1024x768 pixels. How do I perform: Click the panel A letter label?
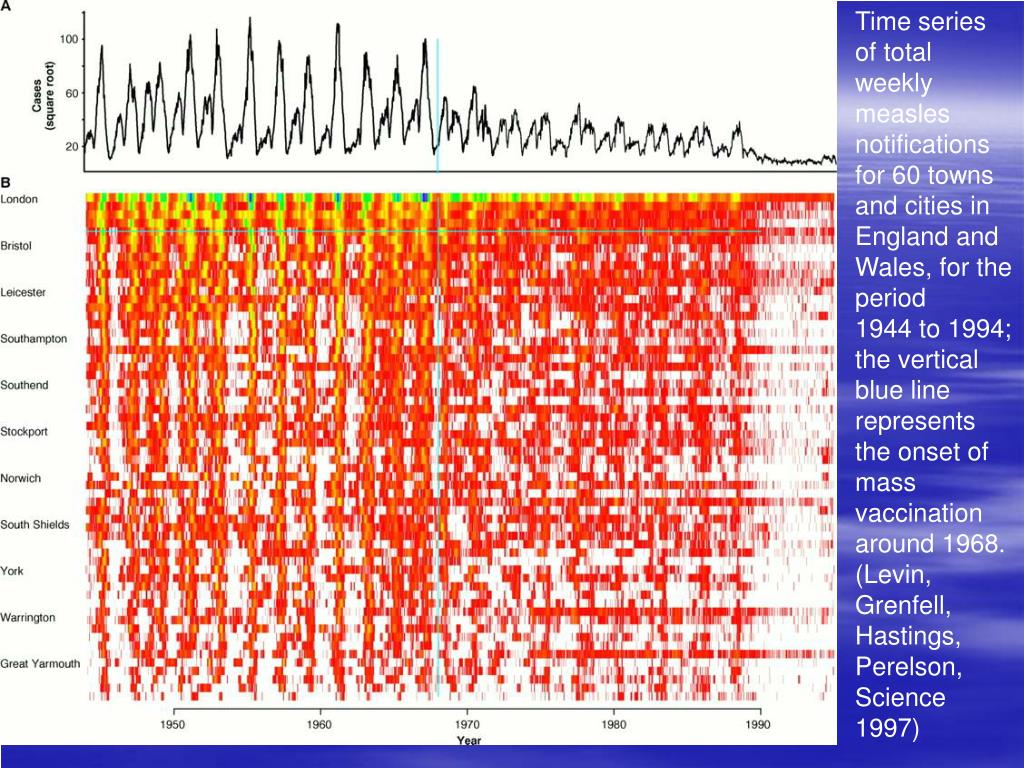[x=5, y=5]
